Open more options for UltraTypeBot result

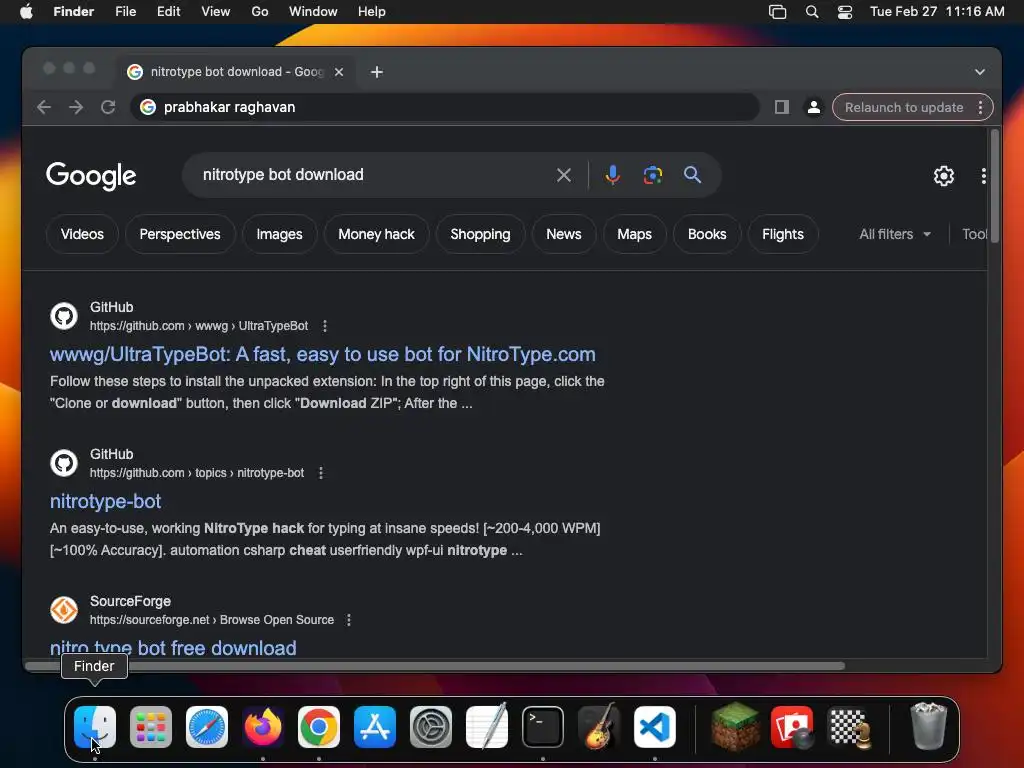tap(325, 326)
